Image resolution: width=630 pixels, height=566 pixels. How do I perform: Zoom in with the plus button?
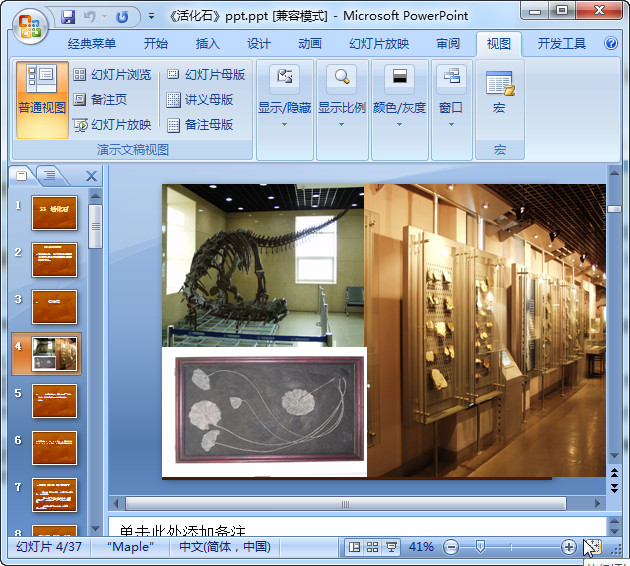(x=569, y=547)
